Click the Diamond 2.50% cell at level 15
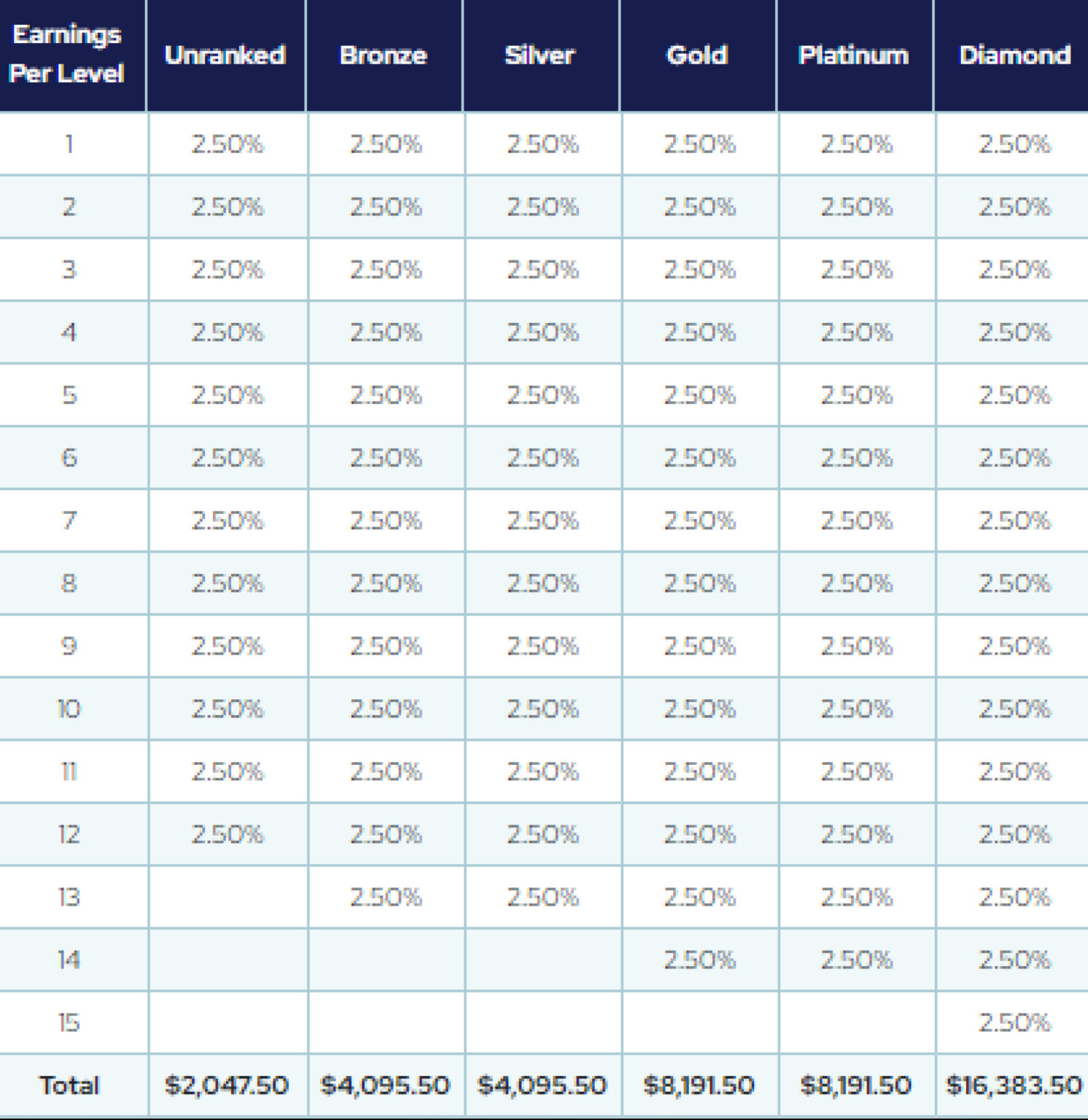 (1014, 1022)
